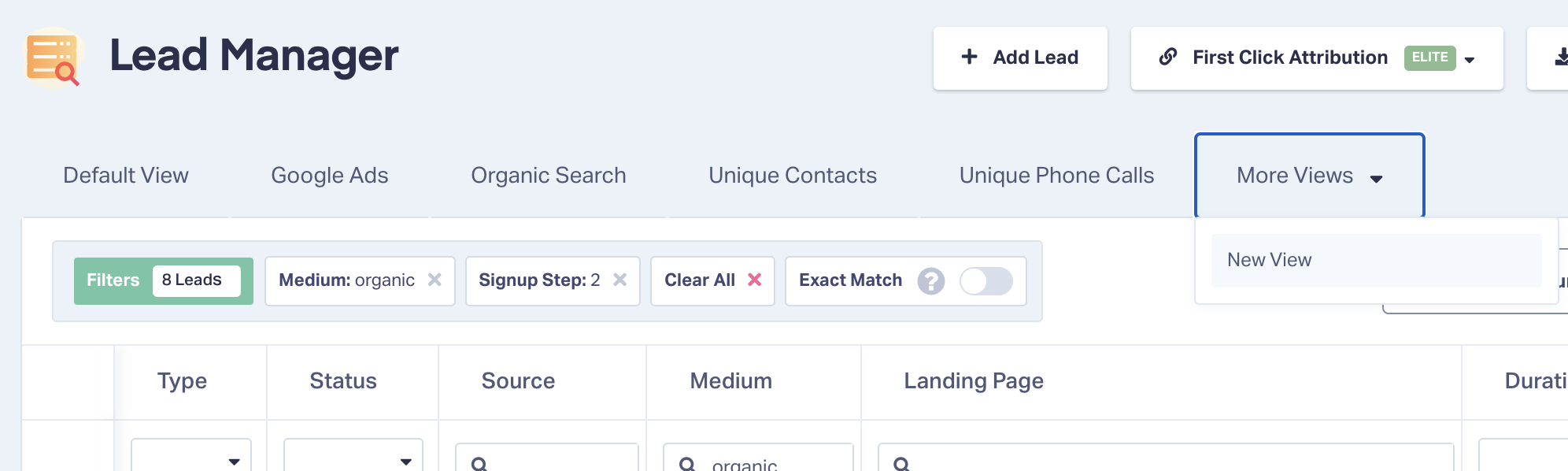The height and width of the screenshot is (471, 1568).
Task: Remove the Medium: organic filter via its X icon
Action: (435, 280)
